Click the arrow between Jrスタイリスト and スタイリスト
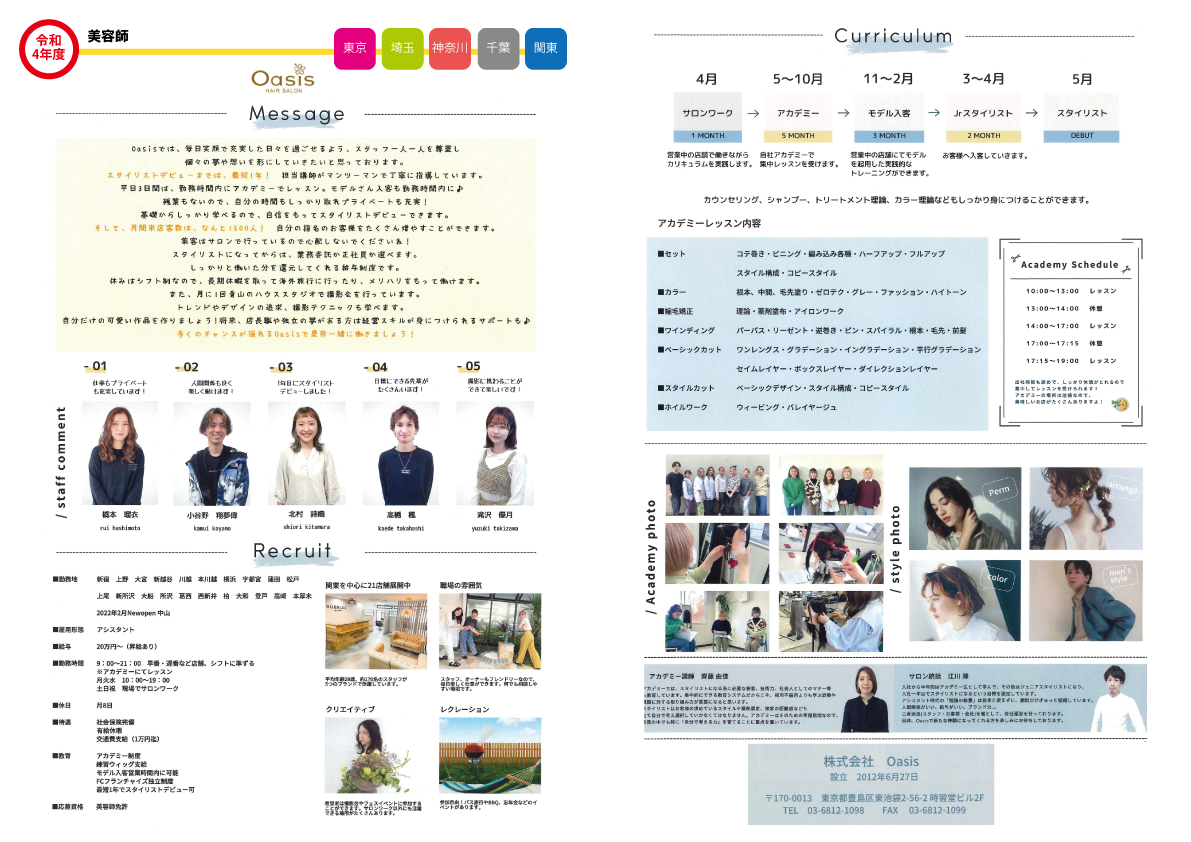This screenshot has height=842, width=1191. (x=1031, y=113)
